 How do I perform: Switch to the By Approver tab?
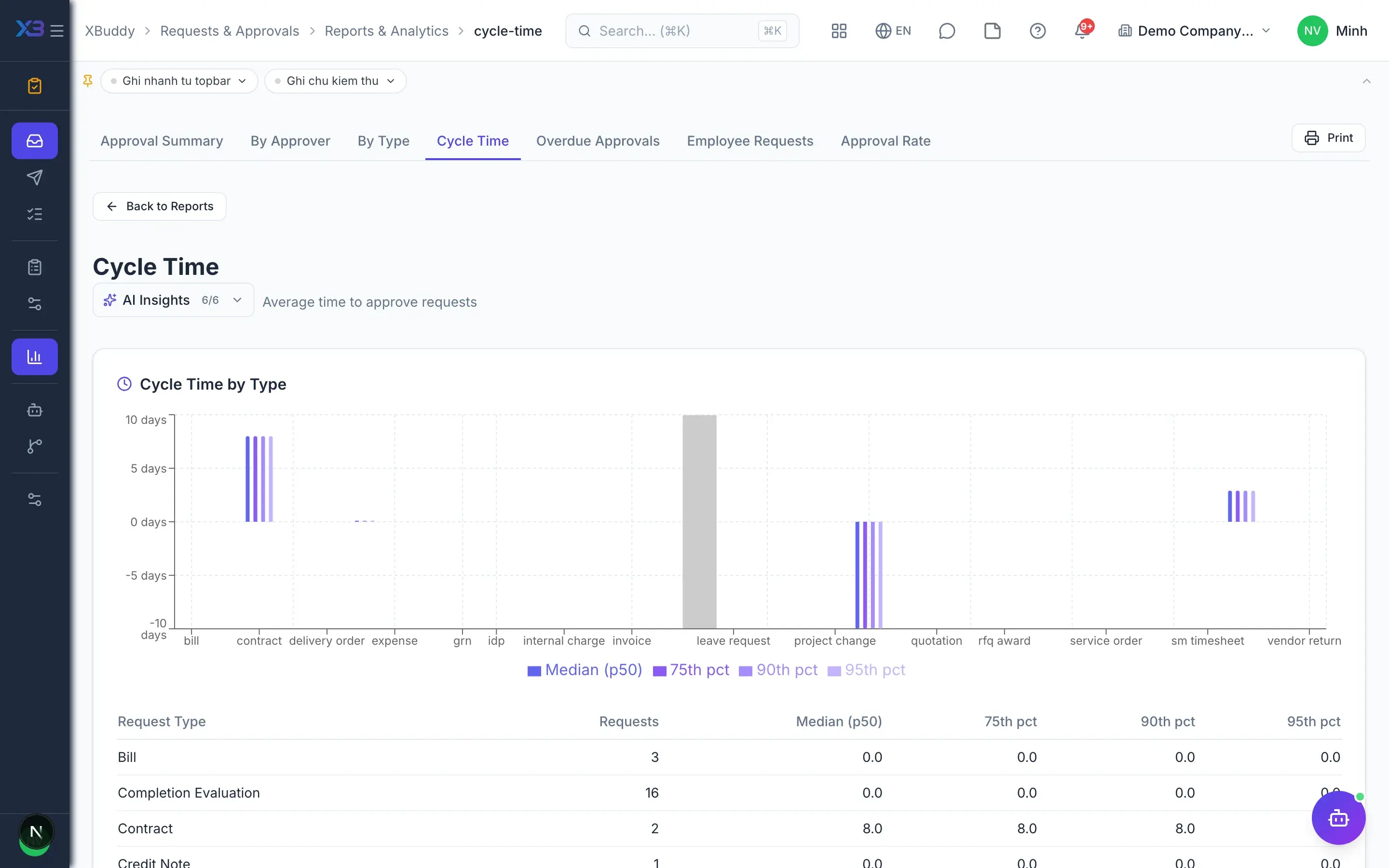point(290,141)
